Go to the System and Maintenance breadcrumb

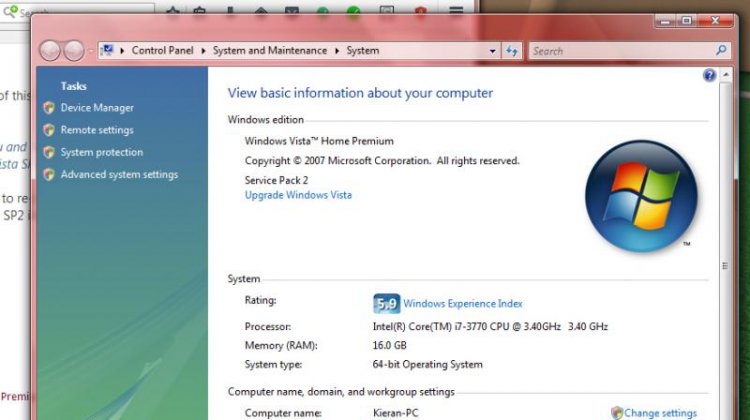[270, 51]
